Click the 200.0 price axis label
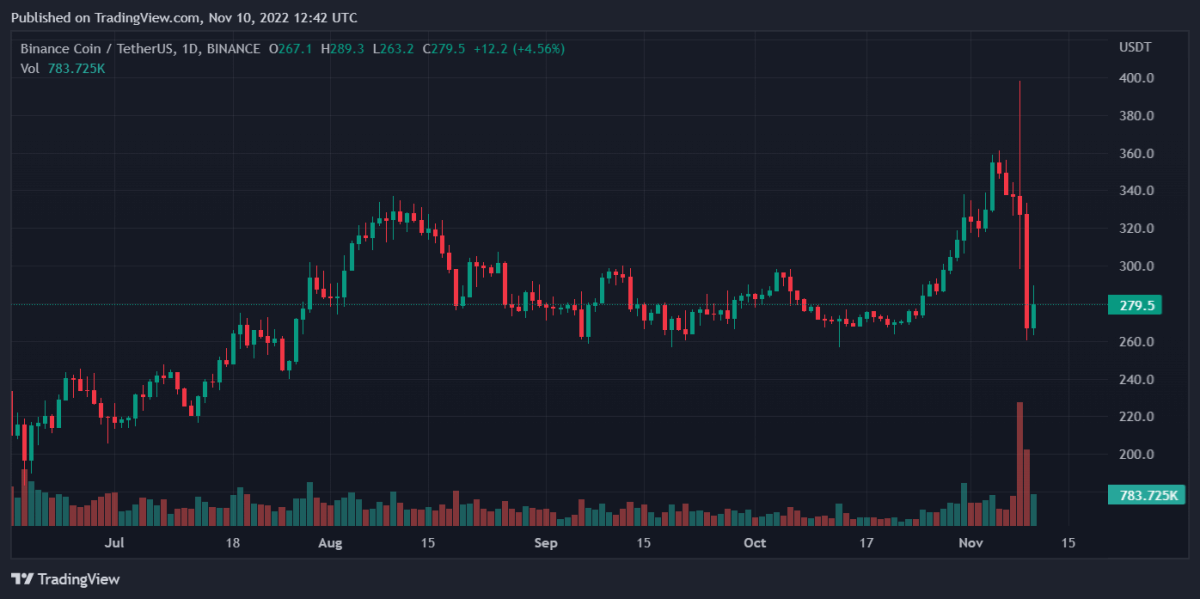1200x599 pixels. tap(1137, 455)
